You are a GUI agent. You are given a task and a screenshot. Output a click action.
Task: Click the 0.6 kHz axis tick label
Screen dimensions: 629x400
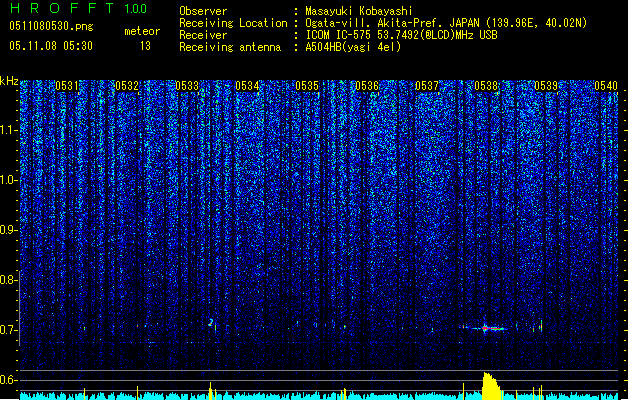8,380
